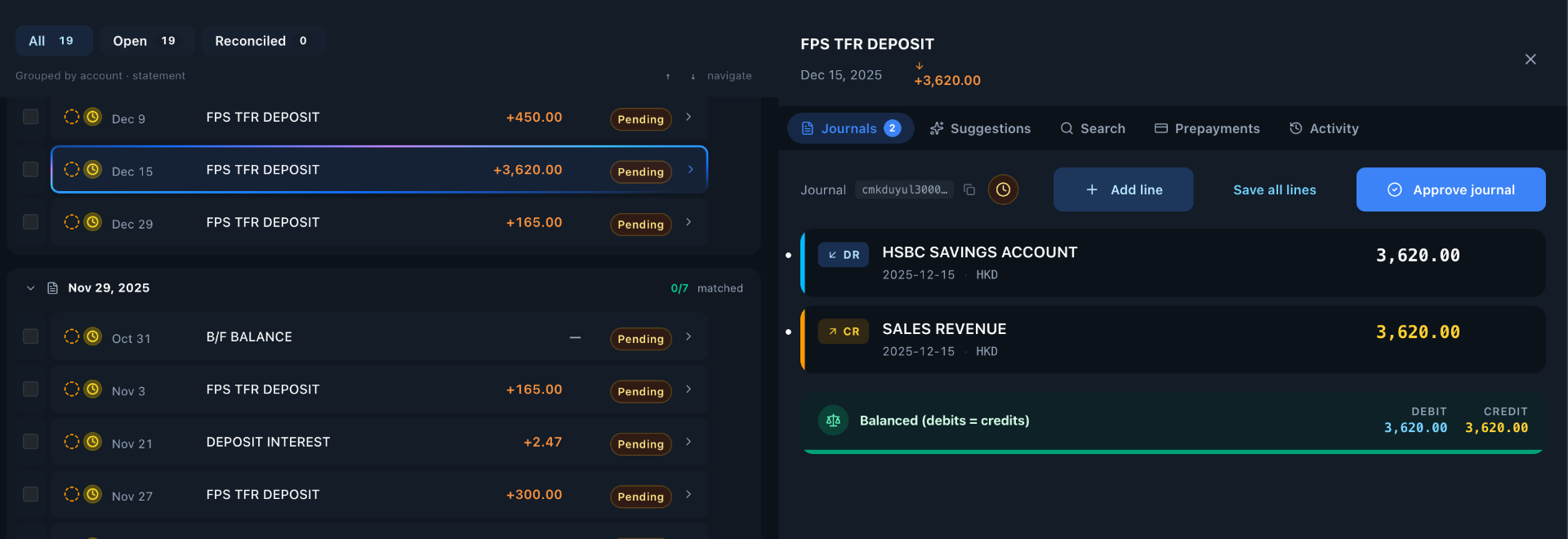Click the dashed circle status on Dec 29 row
This screenshot has height=539, width=1568.
pos(72,221)
